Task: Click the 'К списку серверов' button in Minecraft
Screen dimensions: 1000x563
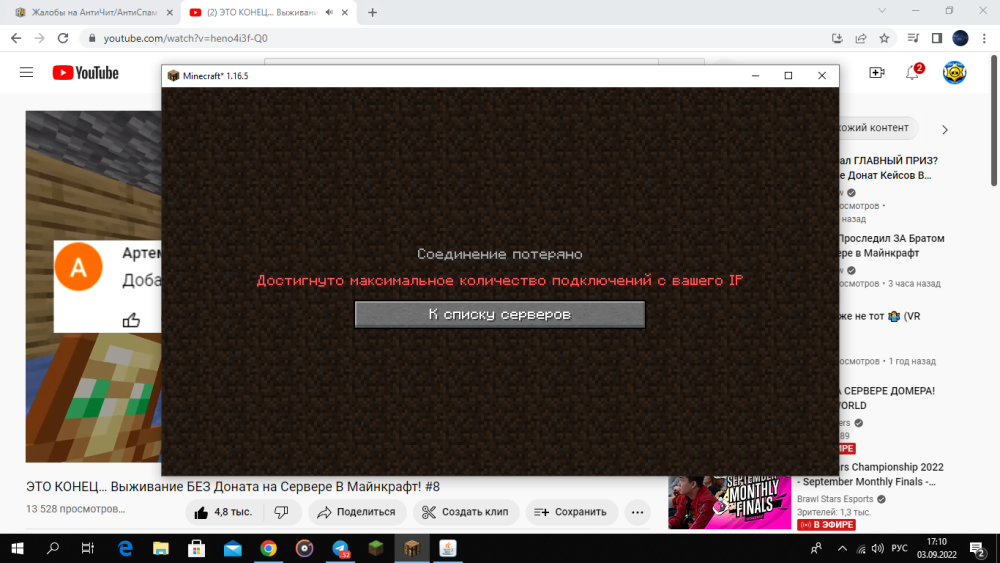Action: coord(499,314)
